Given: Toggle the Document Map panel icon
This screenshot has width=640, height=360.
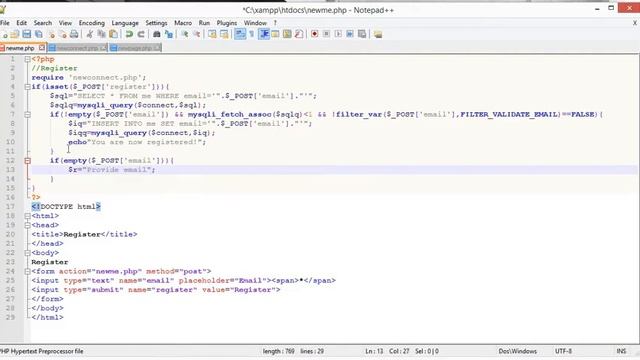Looking at the screenshot, I should (287, 34).
